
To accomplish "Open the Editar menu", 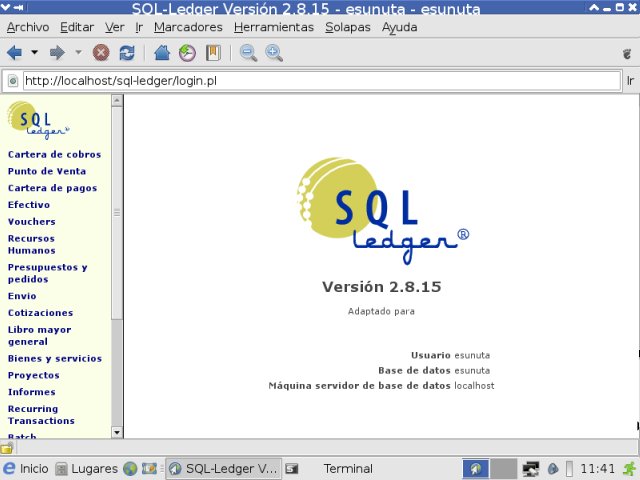I will tap(77, 27).
